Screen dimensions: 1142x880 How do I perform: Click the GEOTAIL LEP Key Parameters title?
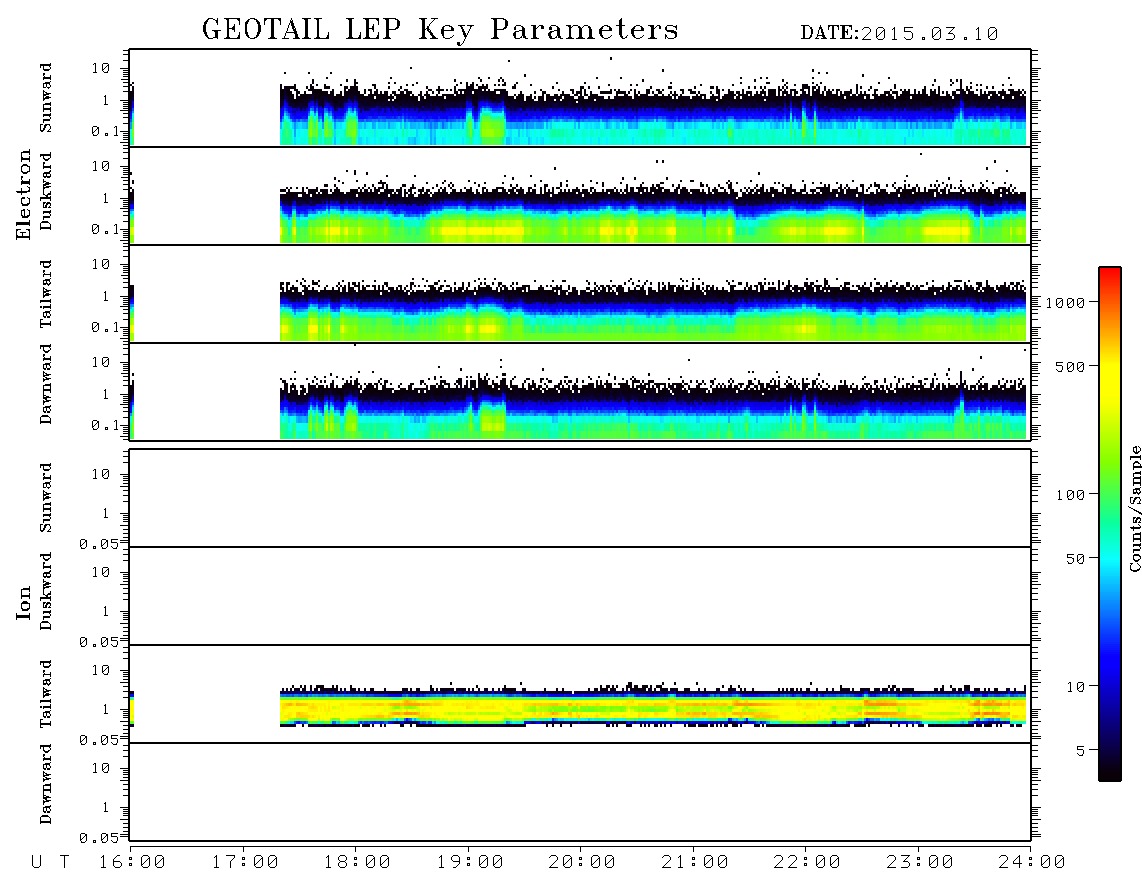point(440,30)
